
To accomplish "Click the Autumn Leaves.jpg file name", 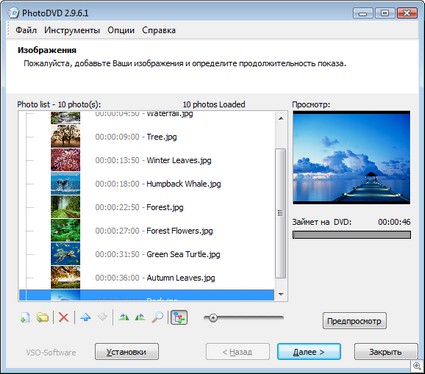I will click(x=181, y=278).
